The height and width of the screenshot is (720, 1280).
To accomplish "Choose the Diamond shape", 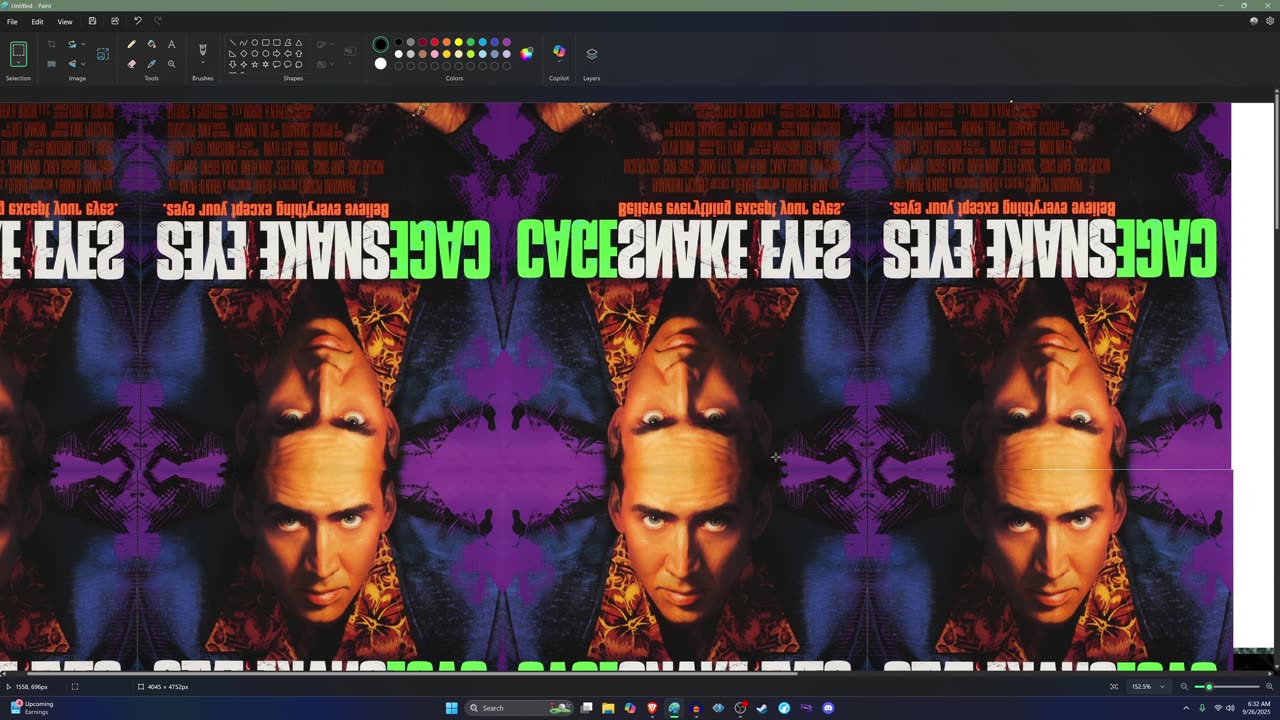I will (x=243, y=53).
